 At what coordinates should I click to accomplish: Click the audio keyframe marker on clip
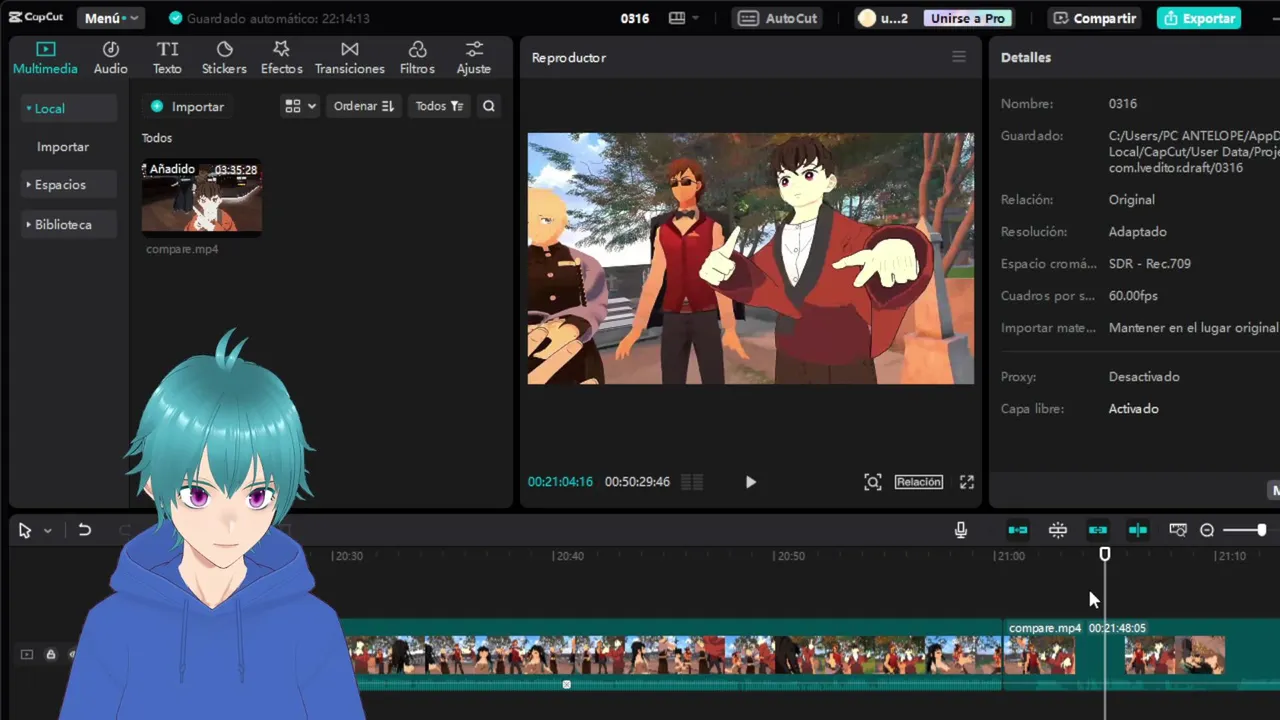click(x=567, y=684)
